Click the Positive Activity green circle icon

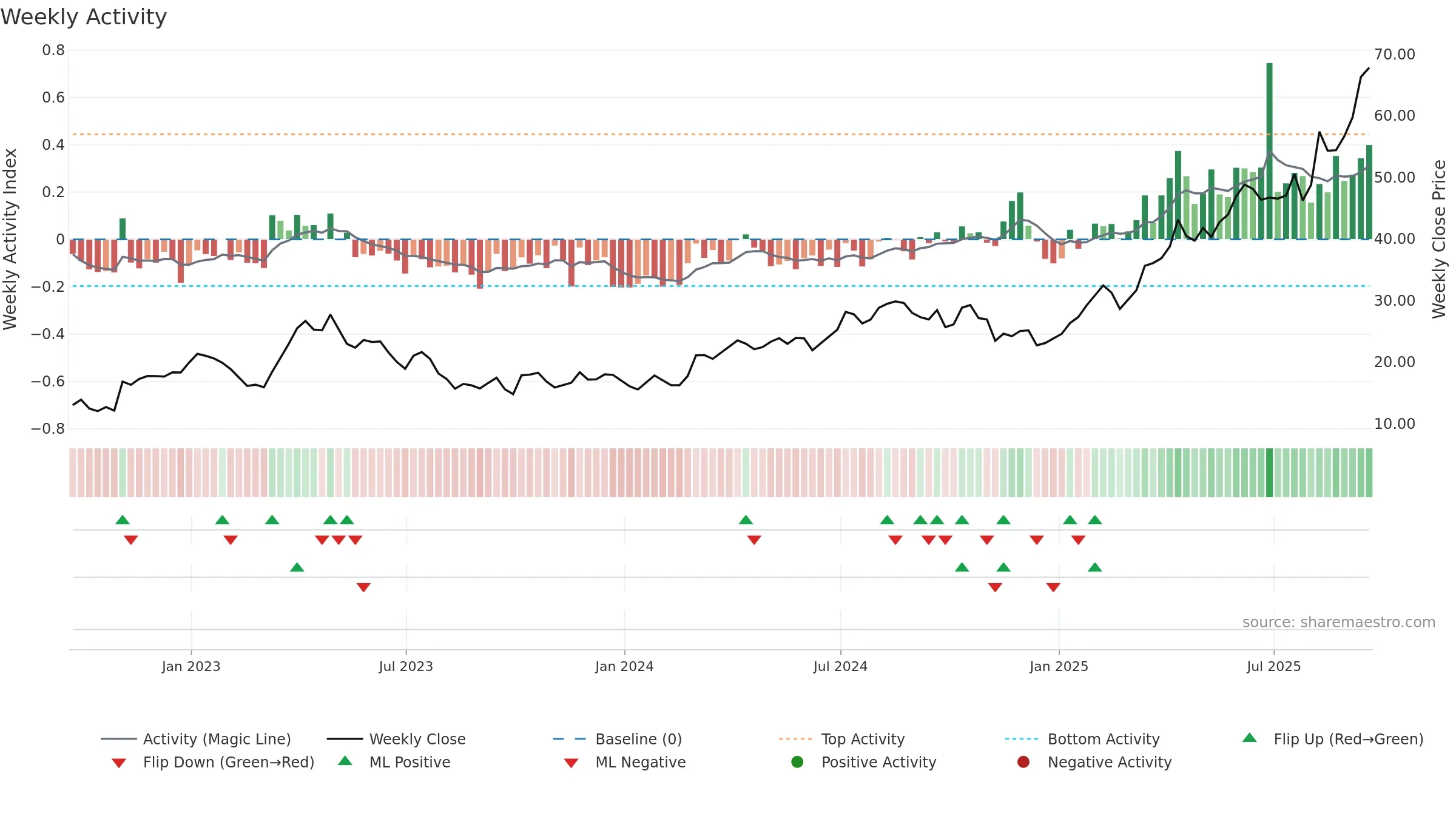797,762
